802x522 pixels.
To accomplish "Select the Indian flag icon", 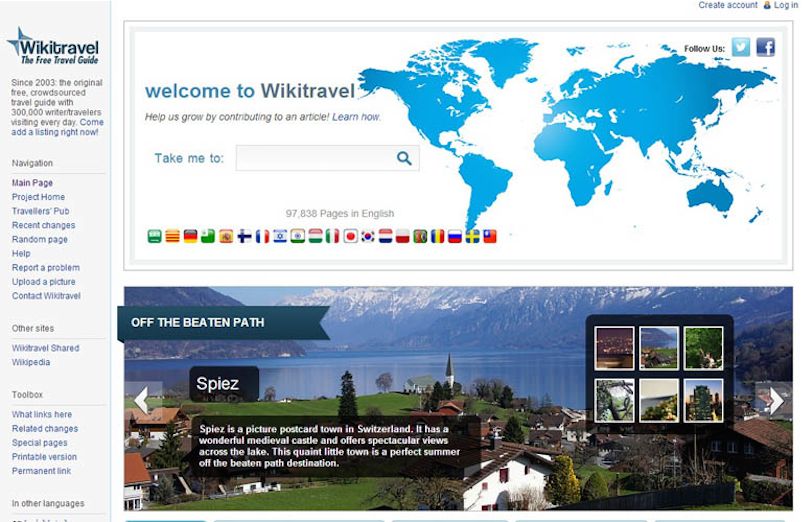I will click(298, 236).
